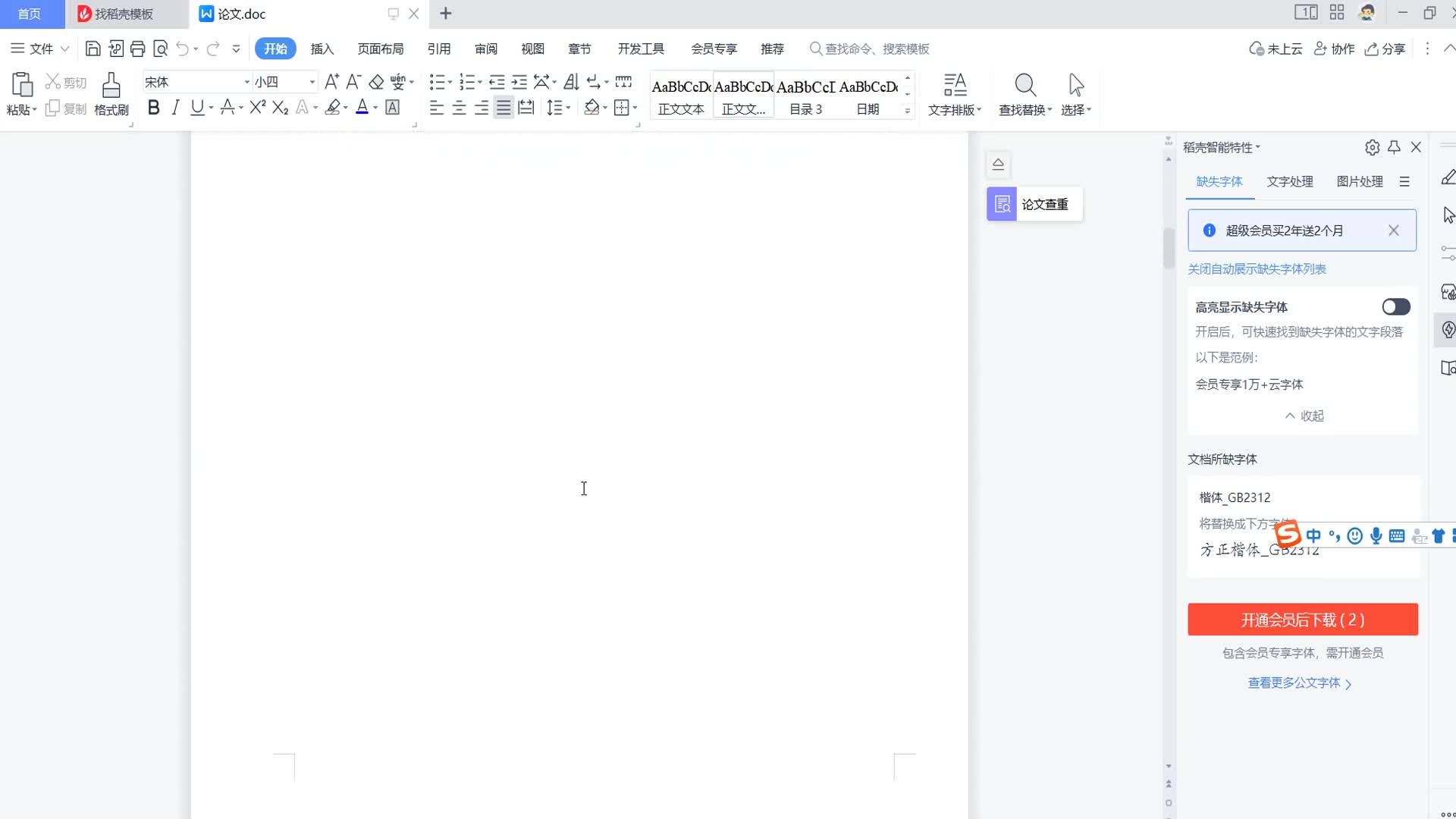Select justify paragraph alignment
The width and height of the screenshot is (1456, 819).
pos(504,108)
